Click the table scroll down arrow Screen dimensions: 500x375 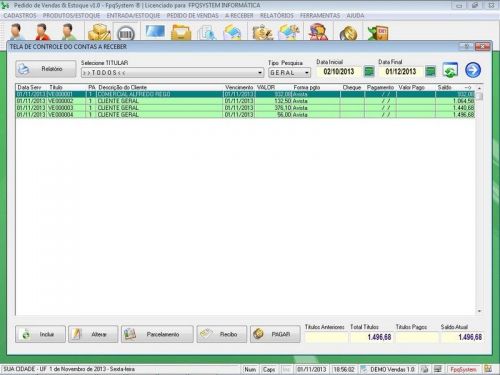(x=479, y=311)
